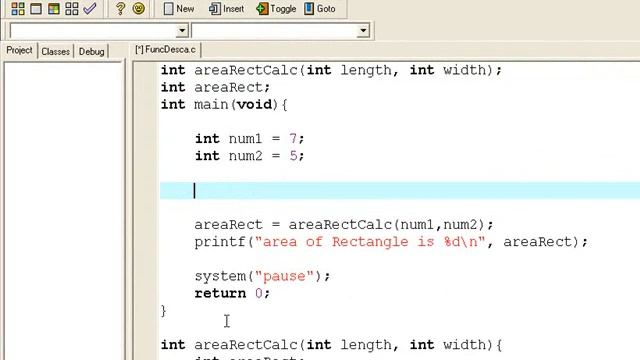Click the 'int num2 = 5;' line
Screen dimensions: 640x360
(249, 156)
